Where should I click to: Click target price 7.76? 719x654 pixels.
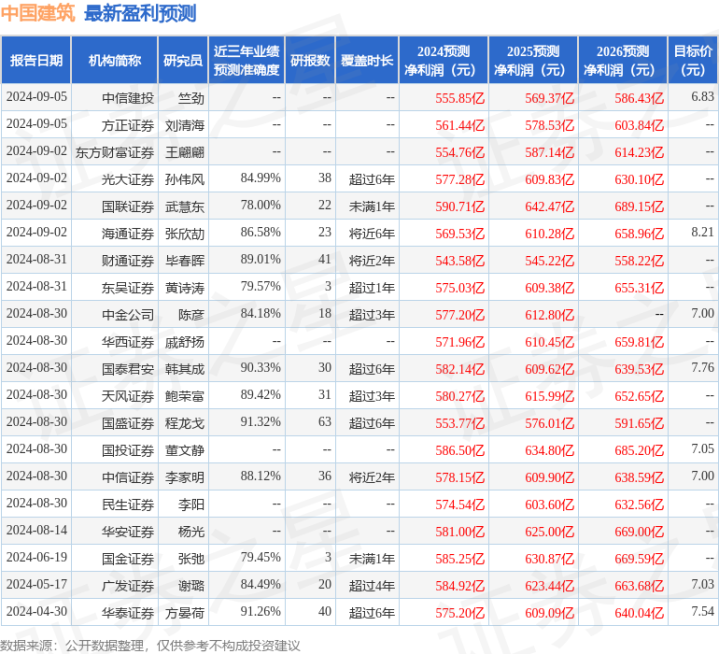pyautogui.click(x=702, y=367)
